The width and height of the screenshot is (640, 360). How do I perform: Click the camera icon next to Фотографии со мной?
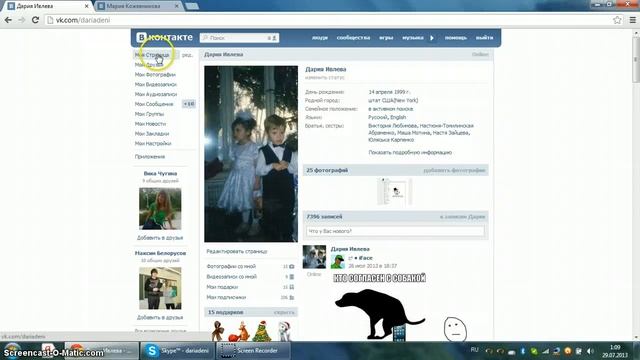click(x=291, y=267)
